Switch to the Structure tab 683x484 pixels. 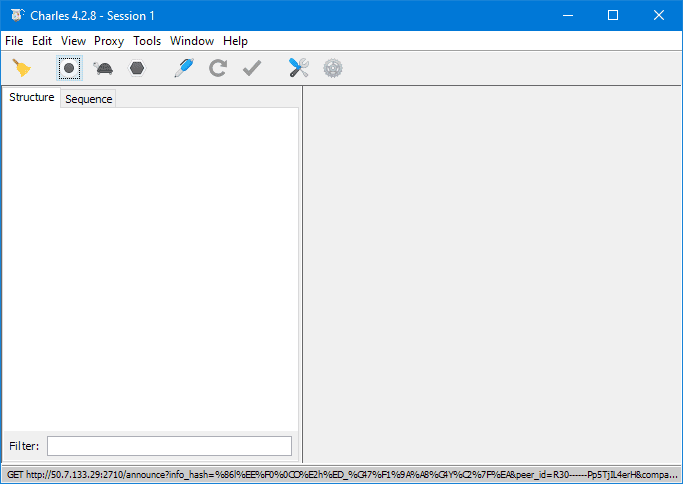[x=31, y=97]
